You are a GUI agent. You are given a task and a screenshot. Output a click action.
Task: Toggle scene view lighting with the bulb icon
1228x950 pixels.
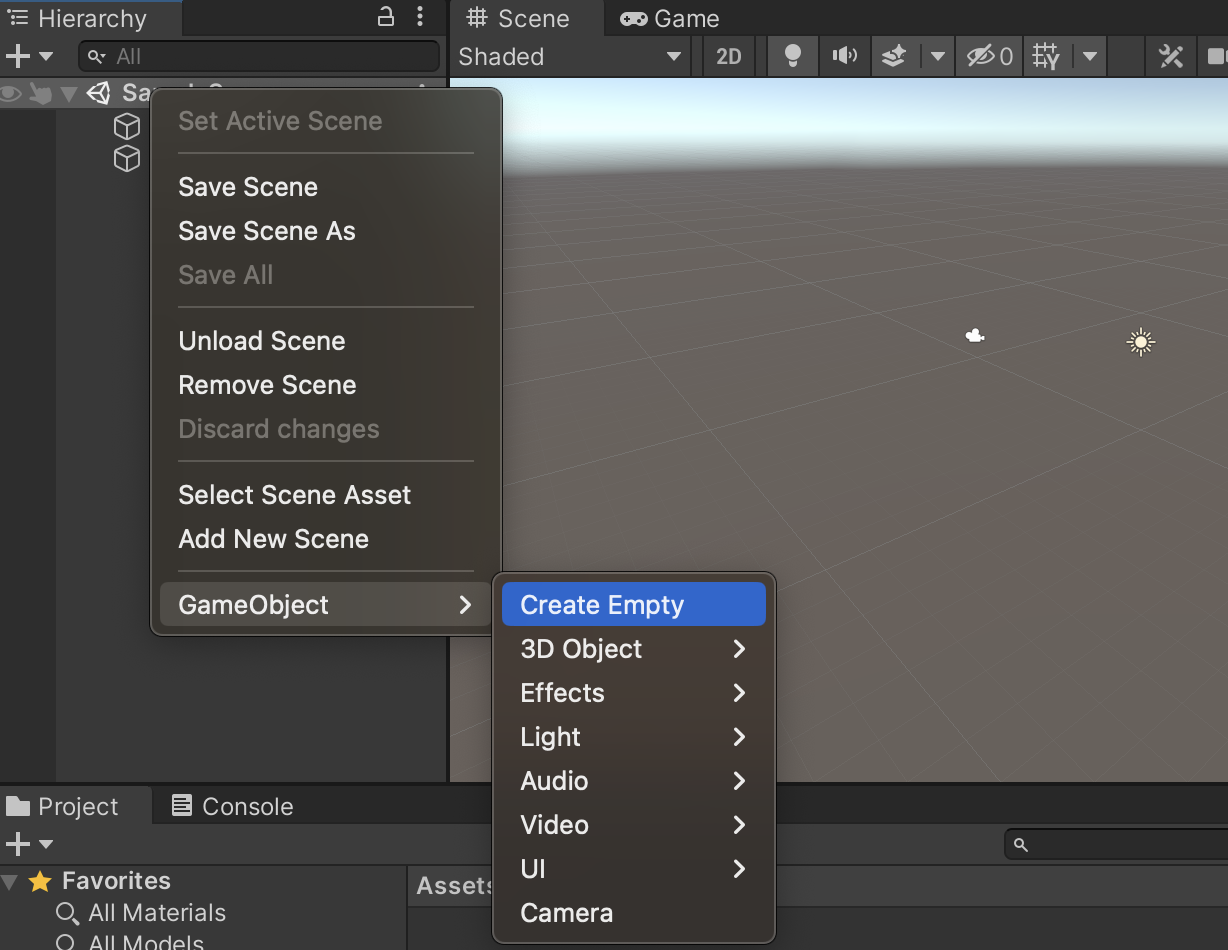coord(792,56)
